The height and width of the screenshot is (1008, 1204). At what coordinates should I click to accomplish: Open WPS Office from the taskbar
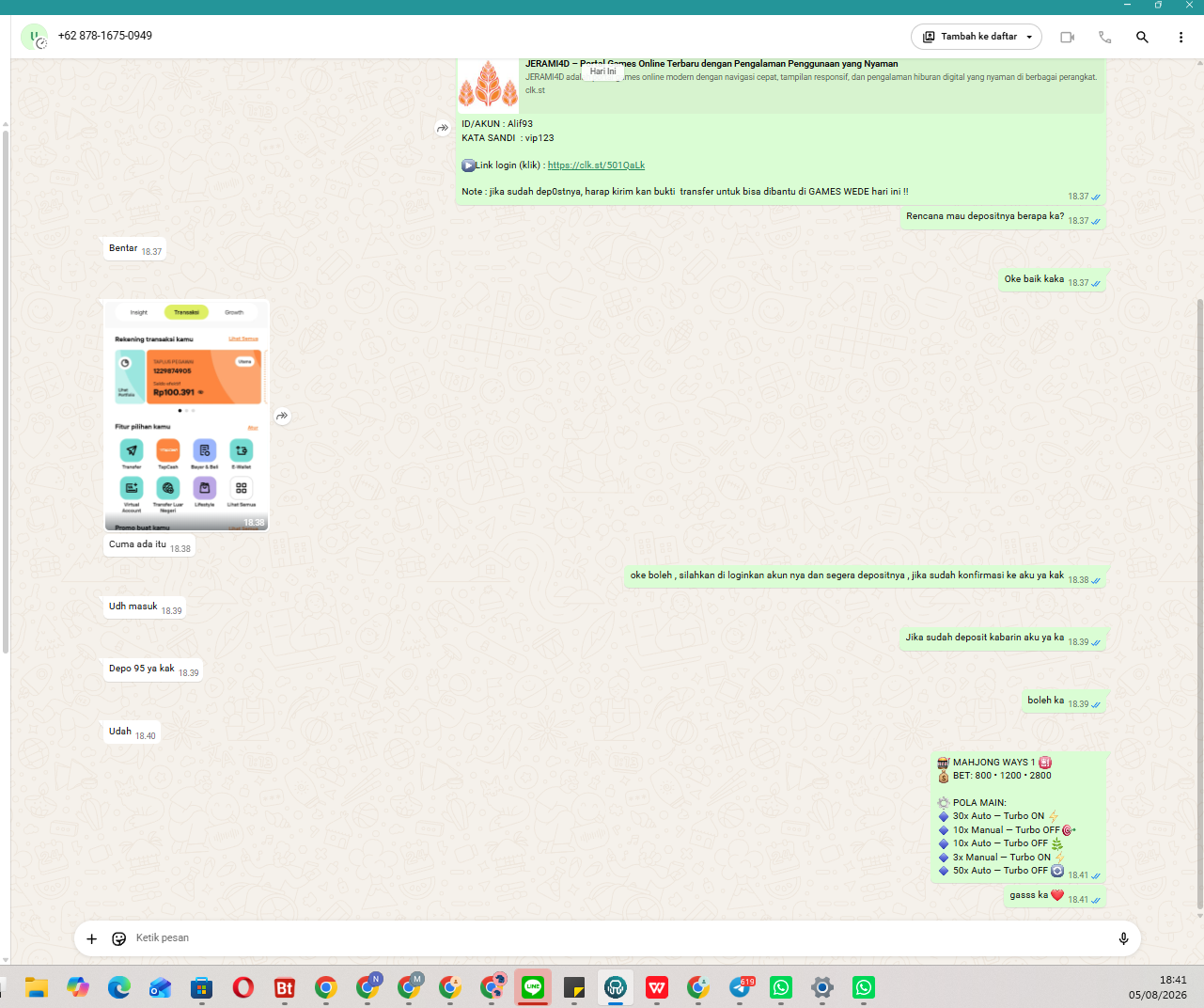[x=657, y=987]
